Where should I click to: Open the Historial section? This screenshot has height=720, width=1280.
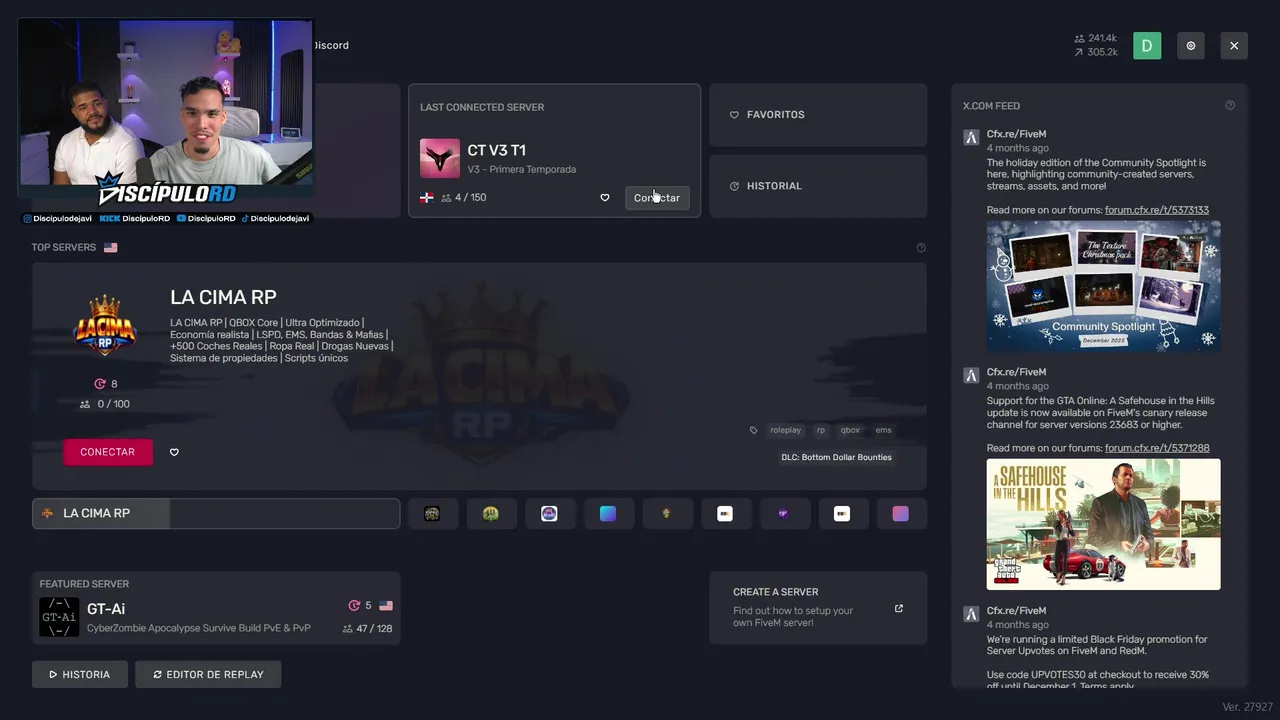click(x=818, y=186)
